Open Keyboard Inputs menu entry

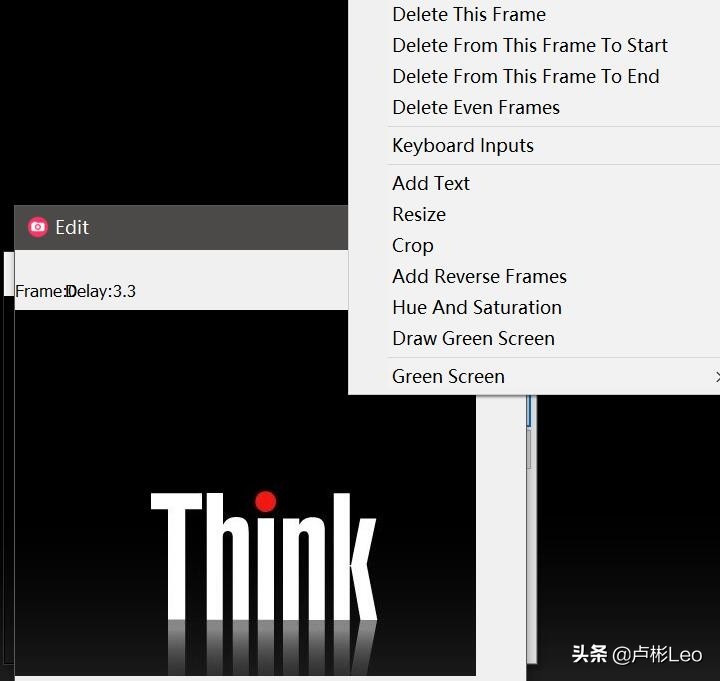[534, 146]
